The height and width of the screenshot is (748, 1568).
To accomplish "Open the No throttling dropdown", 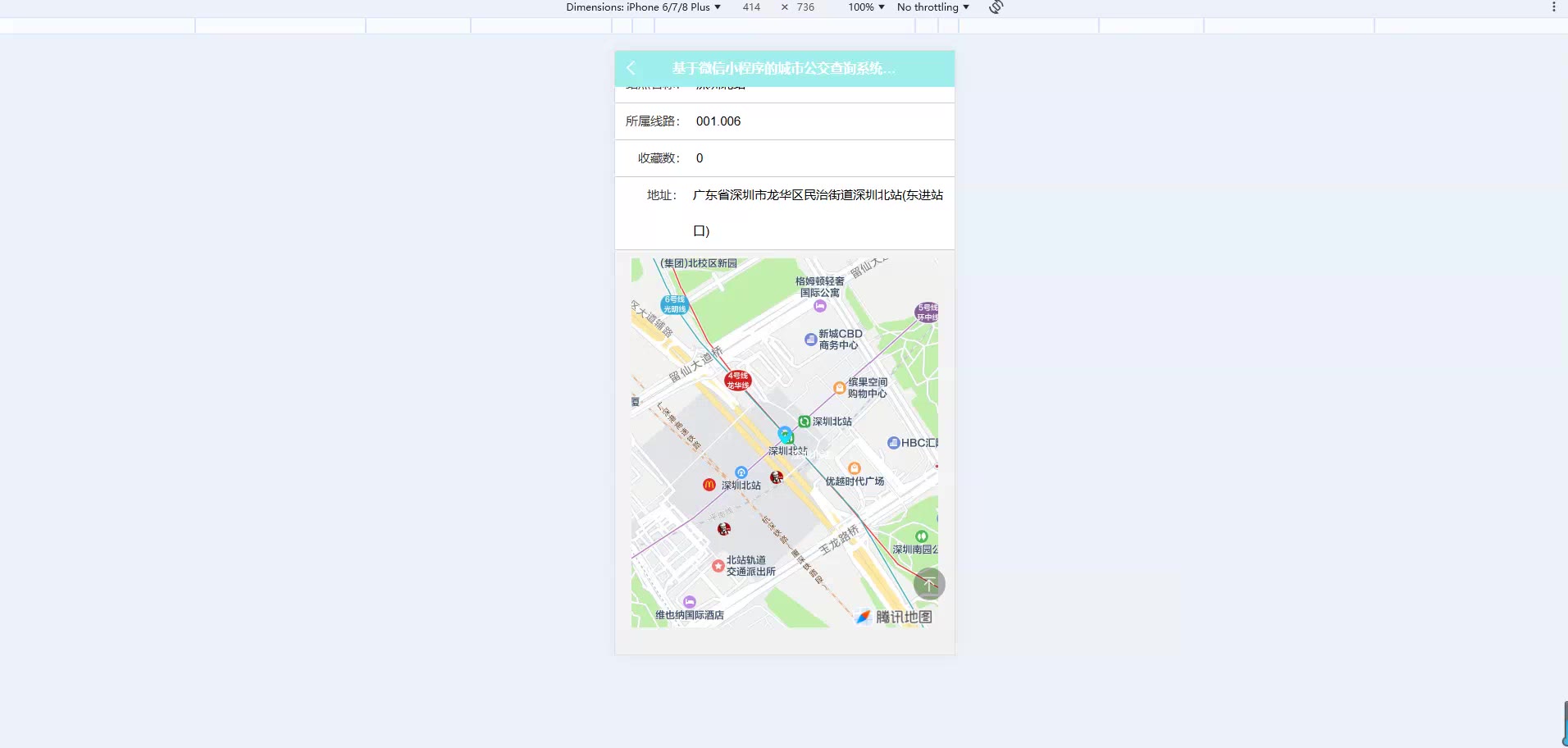I will coord(933,7).
